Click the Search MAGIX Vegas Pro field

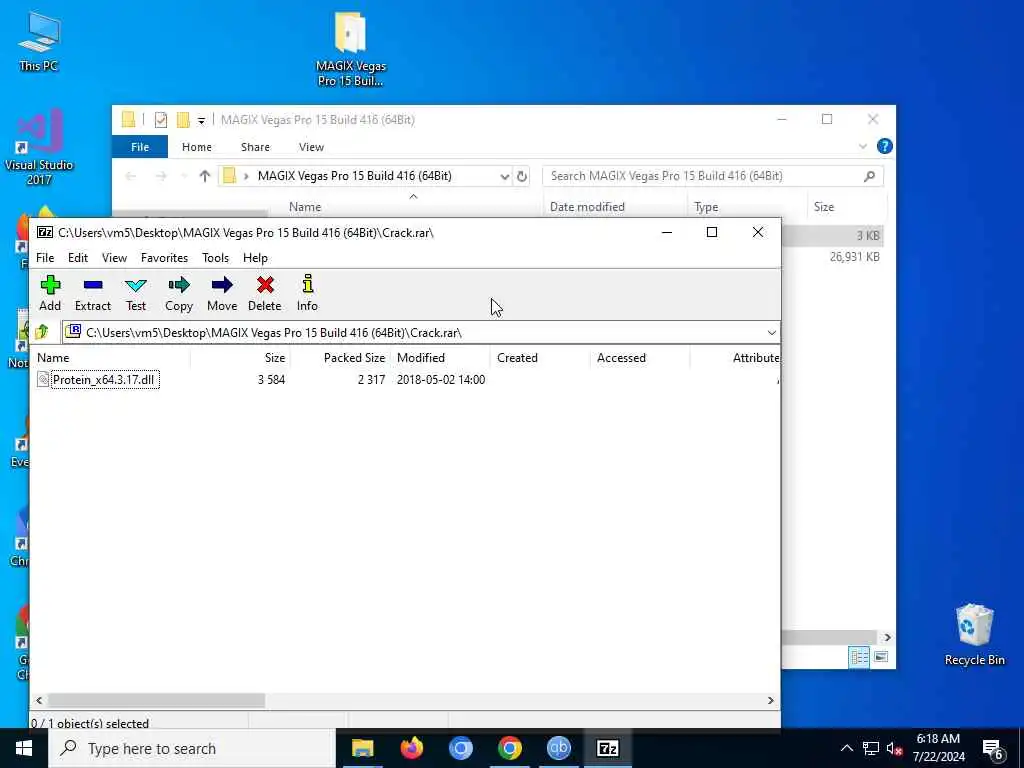tap(712, 176)
